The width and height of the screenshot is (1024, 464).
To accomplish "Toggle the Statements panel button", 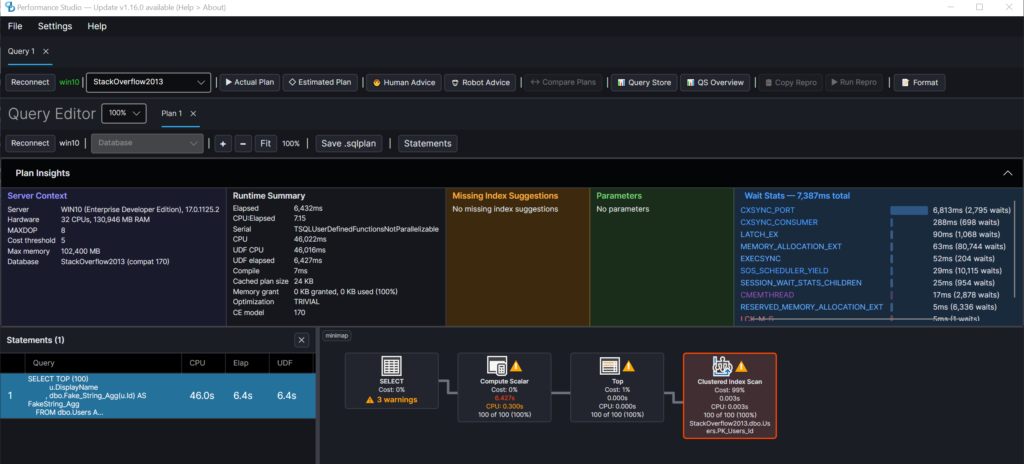I will (x=427, y=143).
